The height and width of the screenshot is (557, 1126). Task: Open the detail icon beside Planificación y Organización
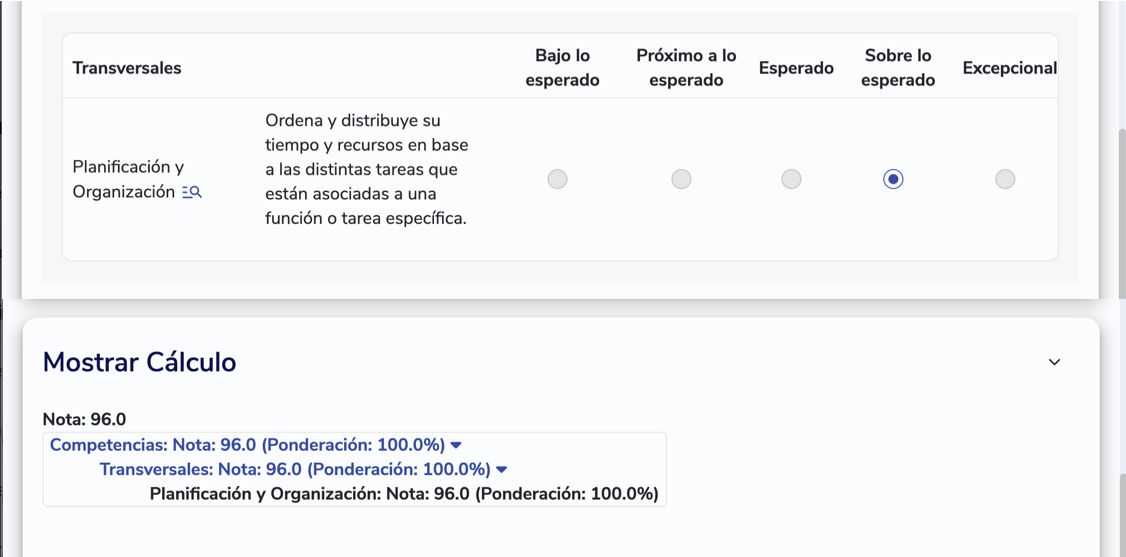[x=193, y=192]
